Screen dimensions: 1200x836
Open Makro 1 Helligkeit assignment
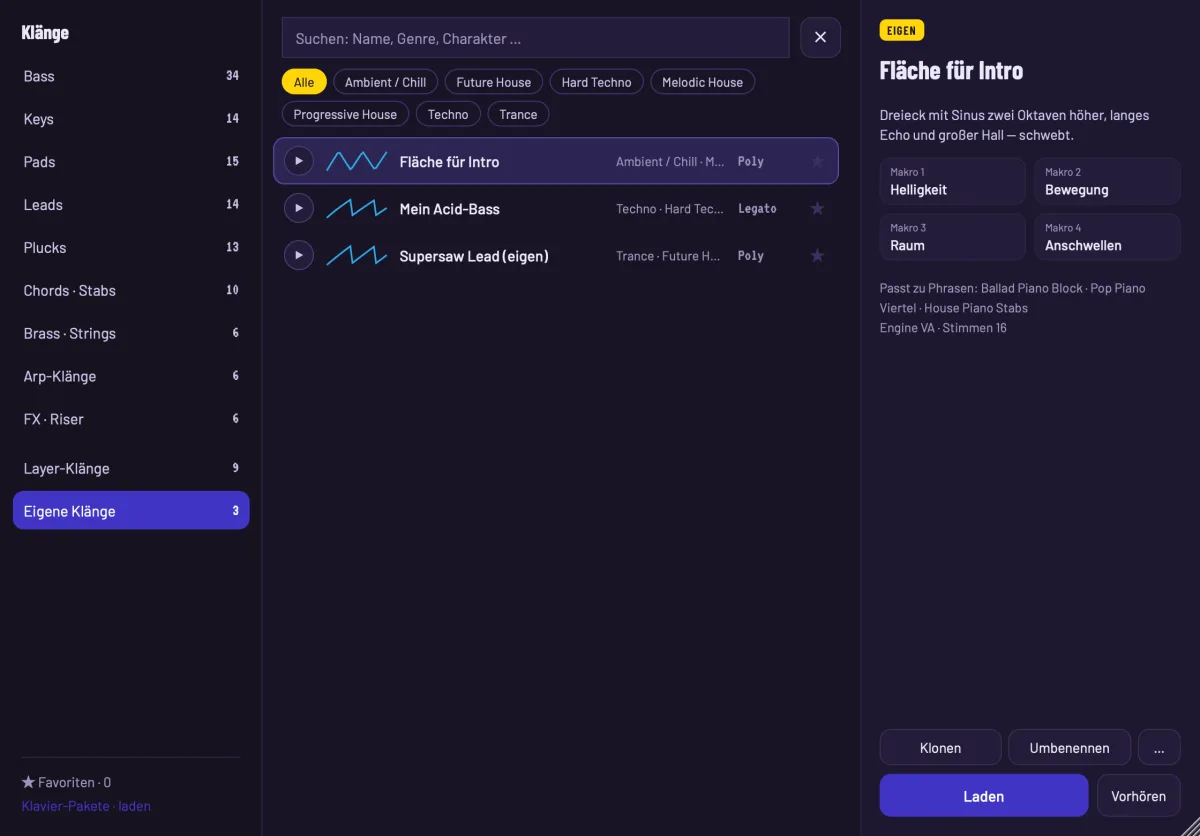pyautogui.click(x=953, y=181)
